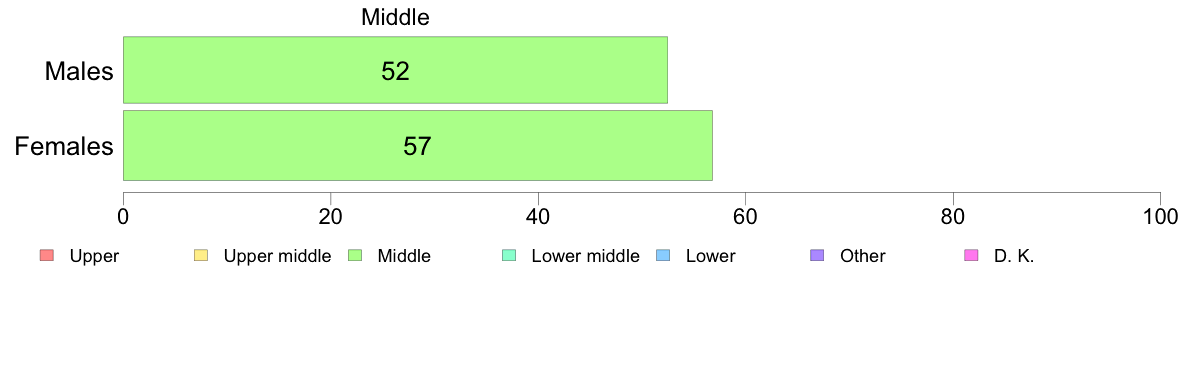The image size is (1188, 368).
Task: Select the value label 57
Action: (417, 146)
